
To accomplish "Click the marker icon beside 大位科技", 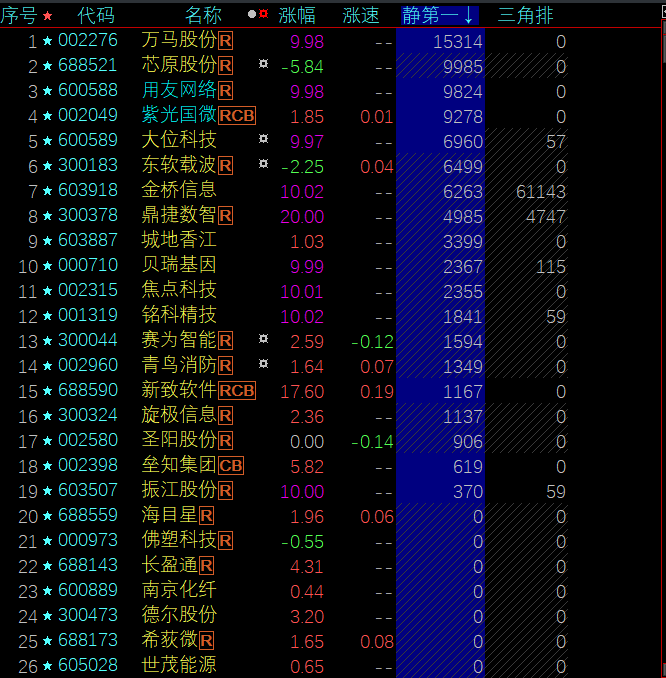I will point(263,139).
